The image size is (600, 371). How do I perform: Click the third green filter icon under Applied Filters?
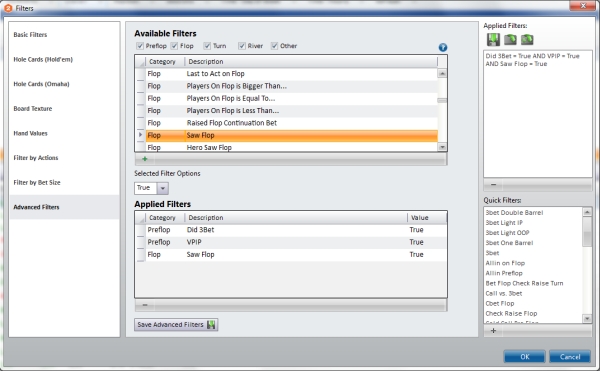pos(527,39)
